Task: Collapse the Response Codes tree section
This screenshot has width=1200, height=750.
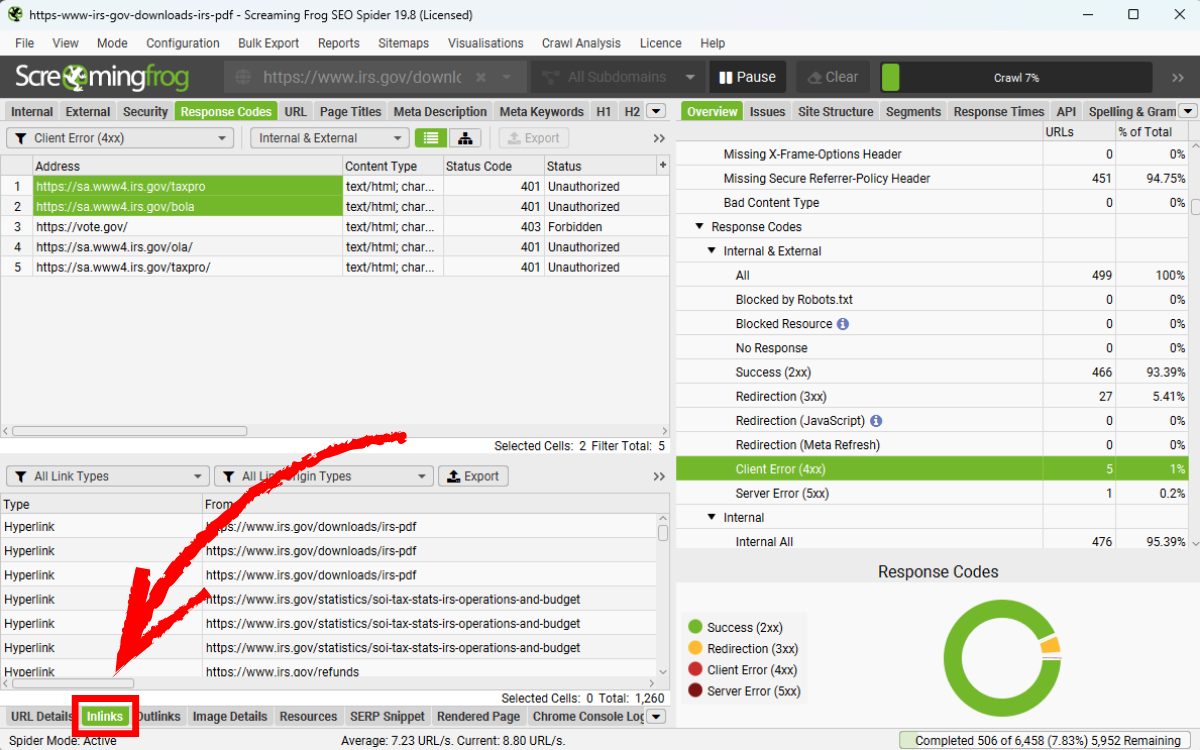Action: (x=699, y=227)
